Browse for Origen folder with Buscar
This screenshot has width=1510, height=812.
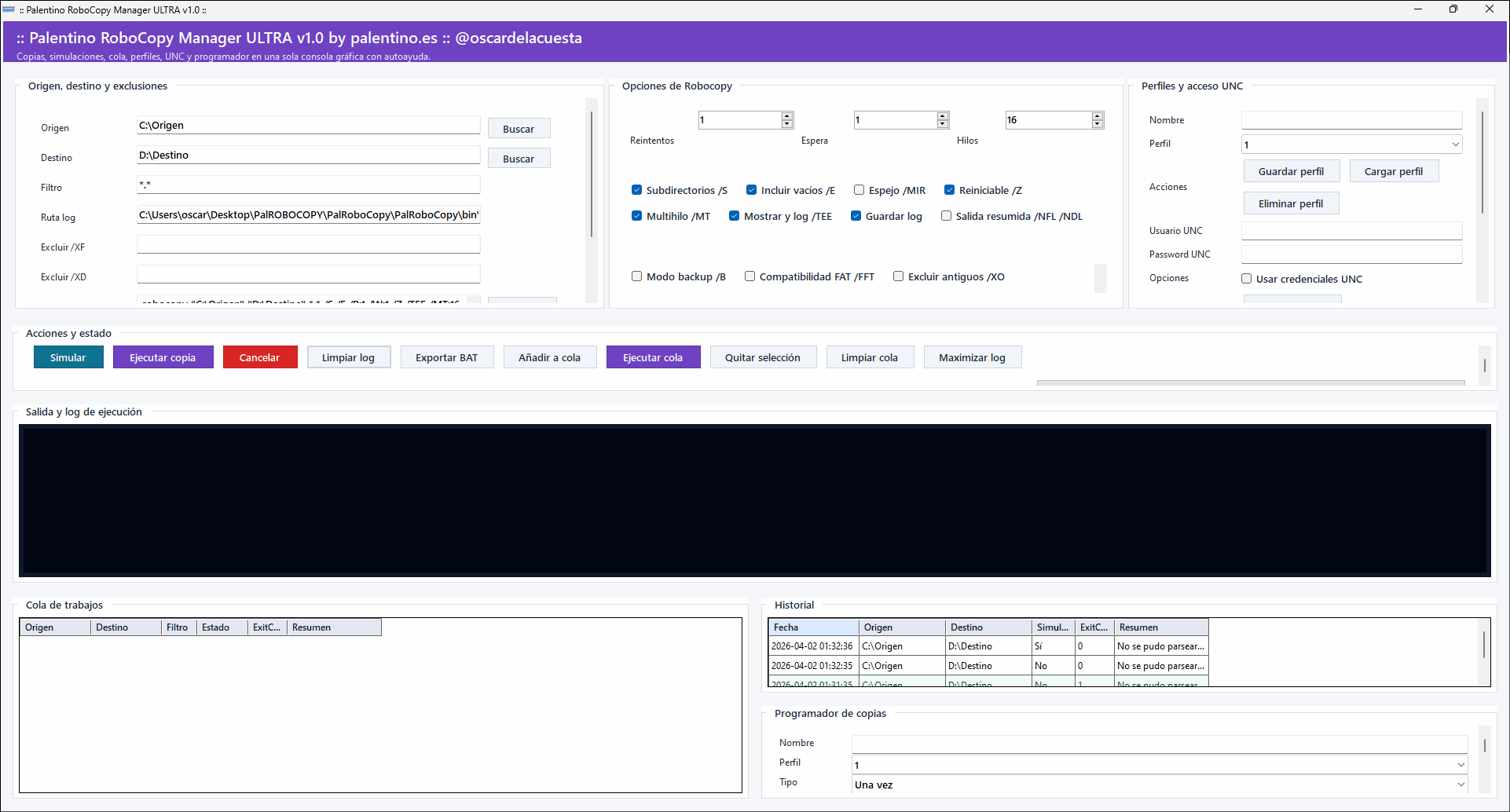tap(519, 129)
